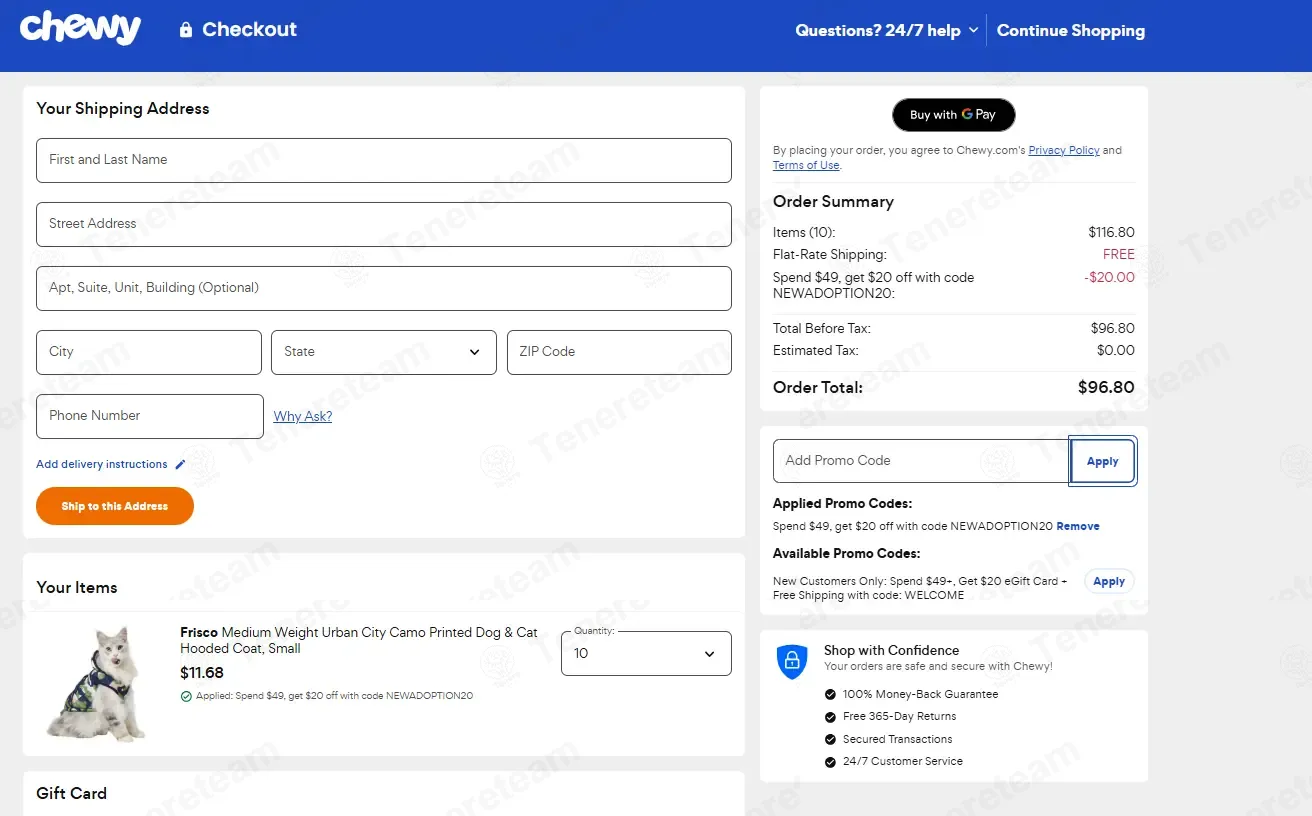This screenshot has width=1312, height=816.
Task: Click the Your Items heading
Action: [x=77, y=587]
